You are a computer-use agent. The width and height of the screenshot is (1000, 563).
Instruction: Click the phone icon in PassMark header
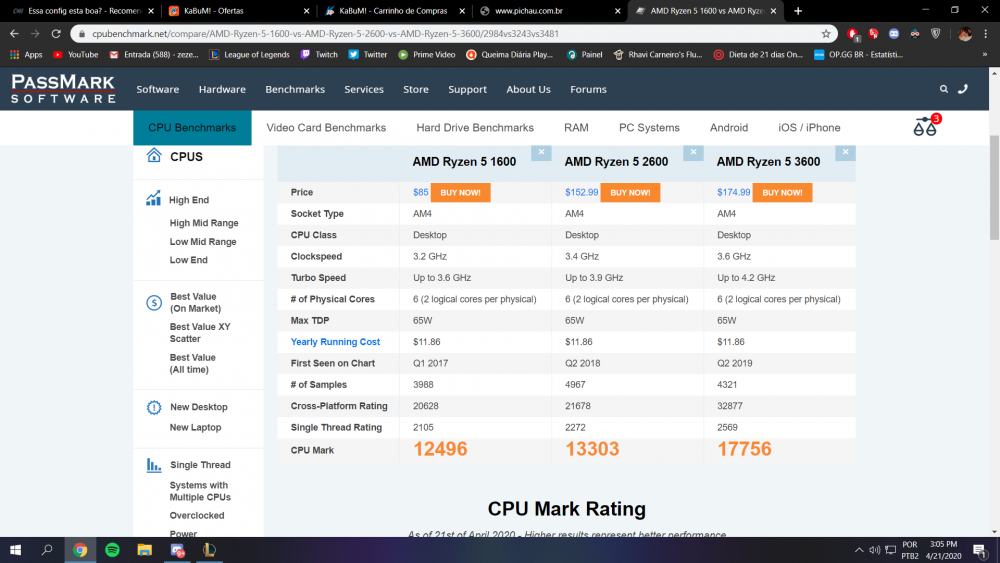pyautogui.click(x=963, y=89)
